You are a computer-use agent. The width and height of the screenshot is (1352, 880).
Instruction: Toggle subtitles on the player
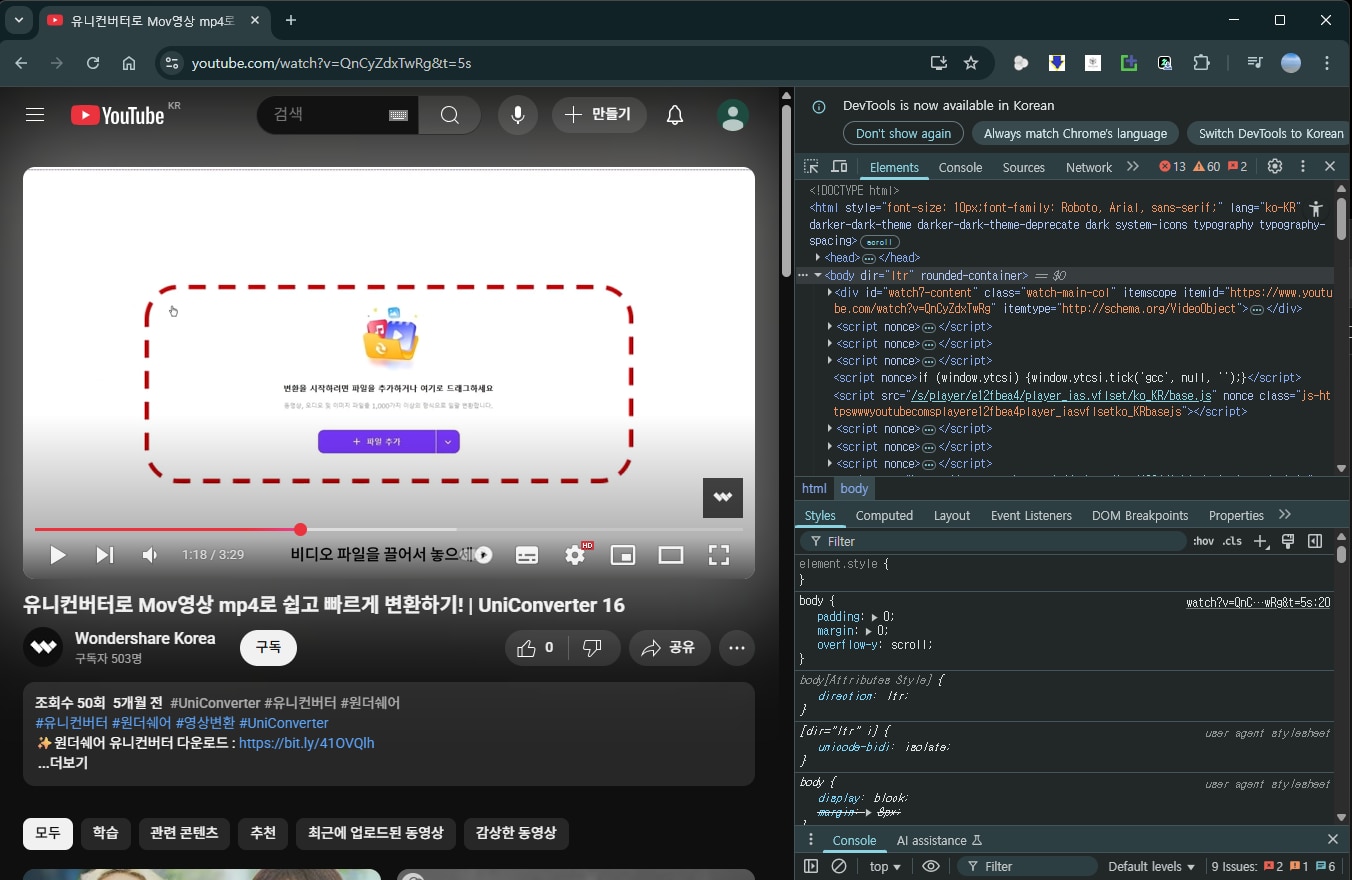pyautogui.click(x=527, y=555)
